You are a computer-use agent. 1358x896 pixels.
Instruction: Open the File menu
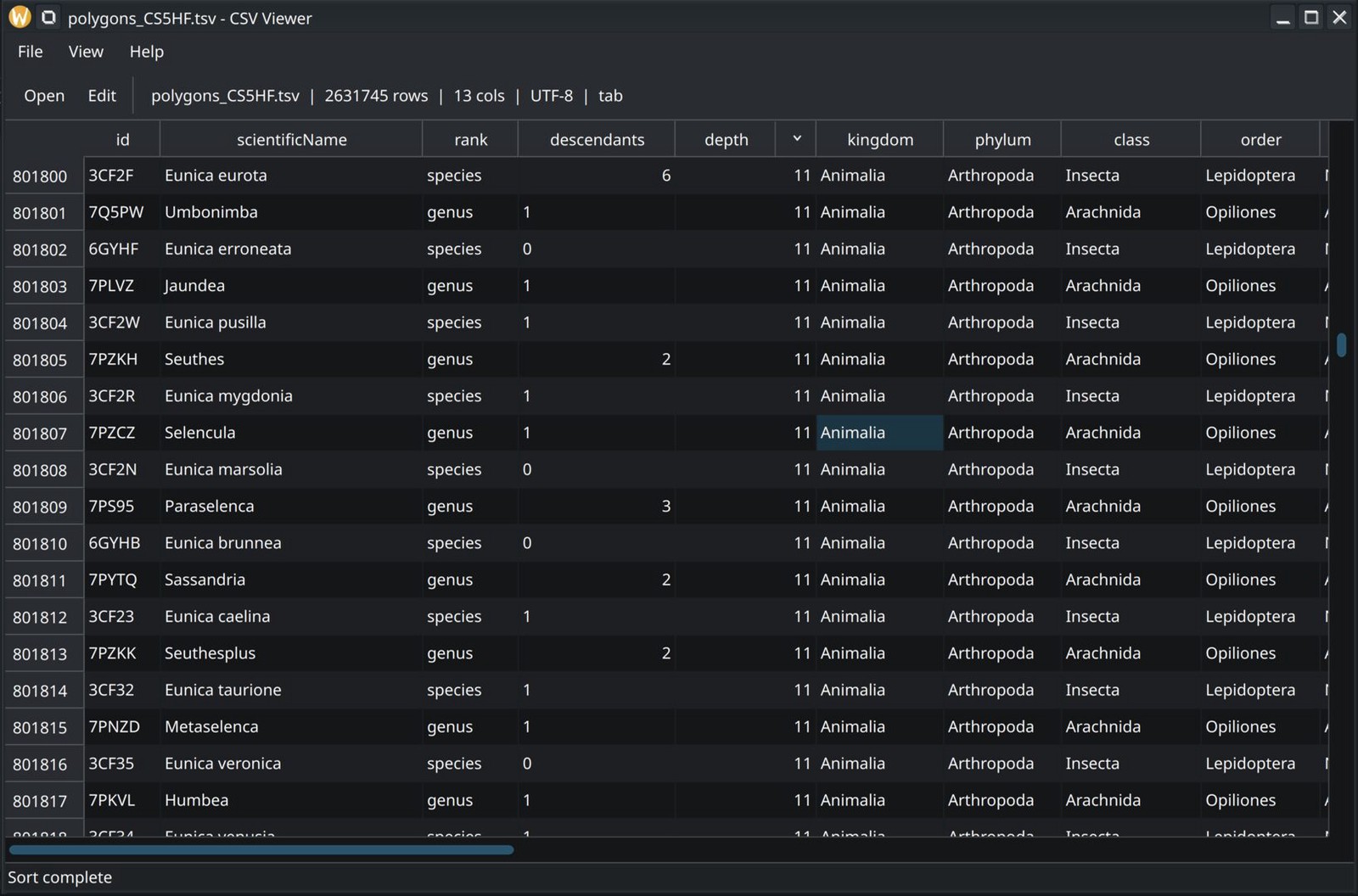(30, 52)
